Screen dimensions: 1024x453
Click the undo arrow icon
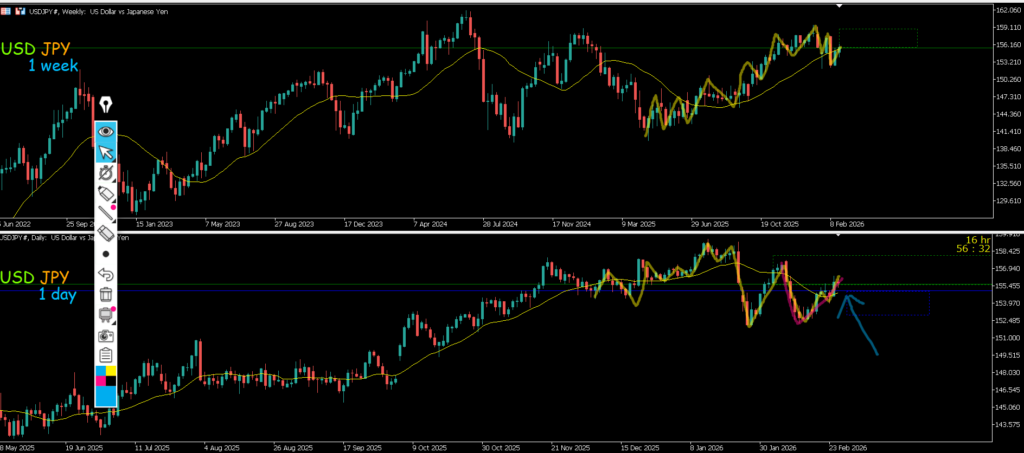coord(105,274)
